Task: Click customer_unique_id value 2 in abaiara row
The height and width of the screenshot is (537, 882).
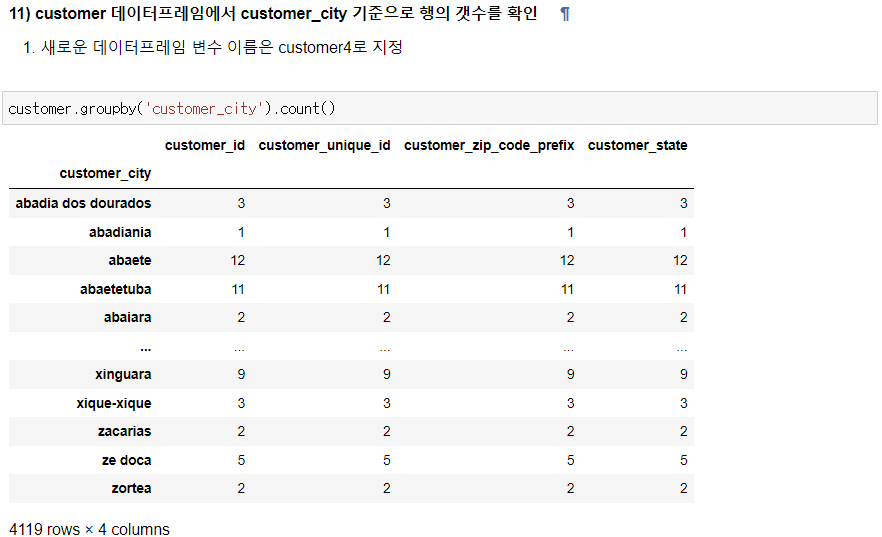Action: pos(386,318)
